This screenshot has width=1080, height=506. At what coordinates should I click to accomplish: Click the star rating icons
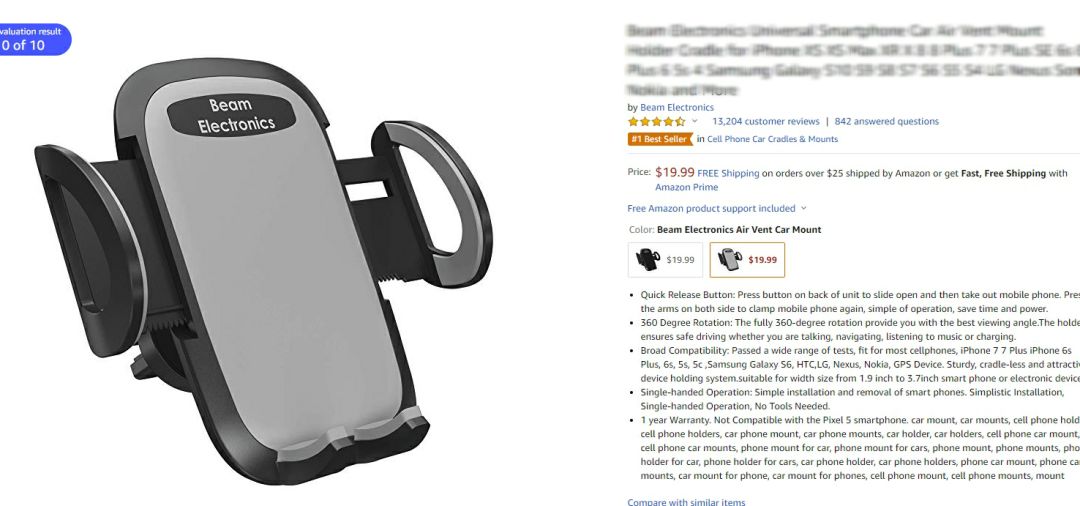coord(656,121)
